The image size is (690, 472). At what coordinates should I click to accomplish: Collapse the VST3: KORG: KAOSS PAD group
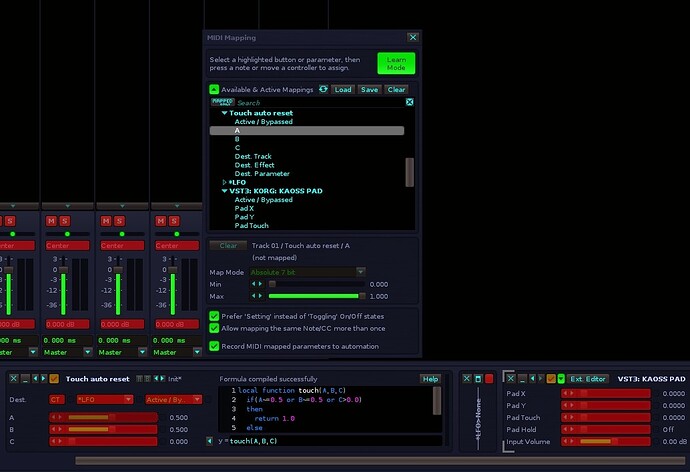[225, 190]
